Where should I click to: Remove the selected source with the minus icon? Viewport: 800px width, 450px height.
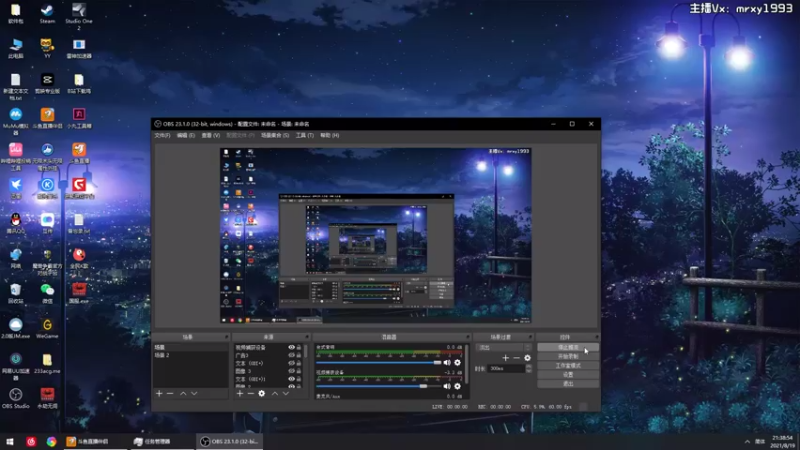pyautogui.click(x=251, y=393)
